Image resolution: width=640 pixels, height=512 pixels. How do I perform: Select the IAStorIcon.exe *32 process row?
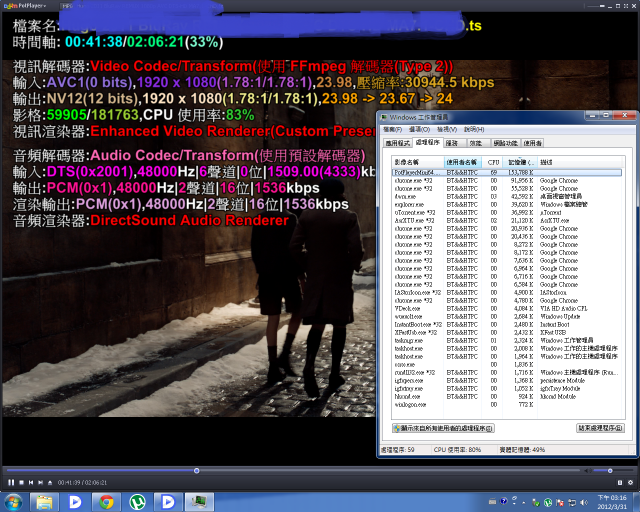pyautogui.click(x=507, y=292)
